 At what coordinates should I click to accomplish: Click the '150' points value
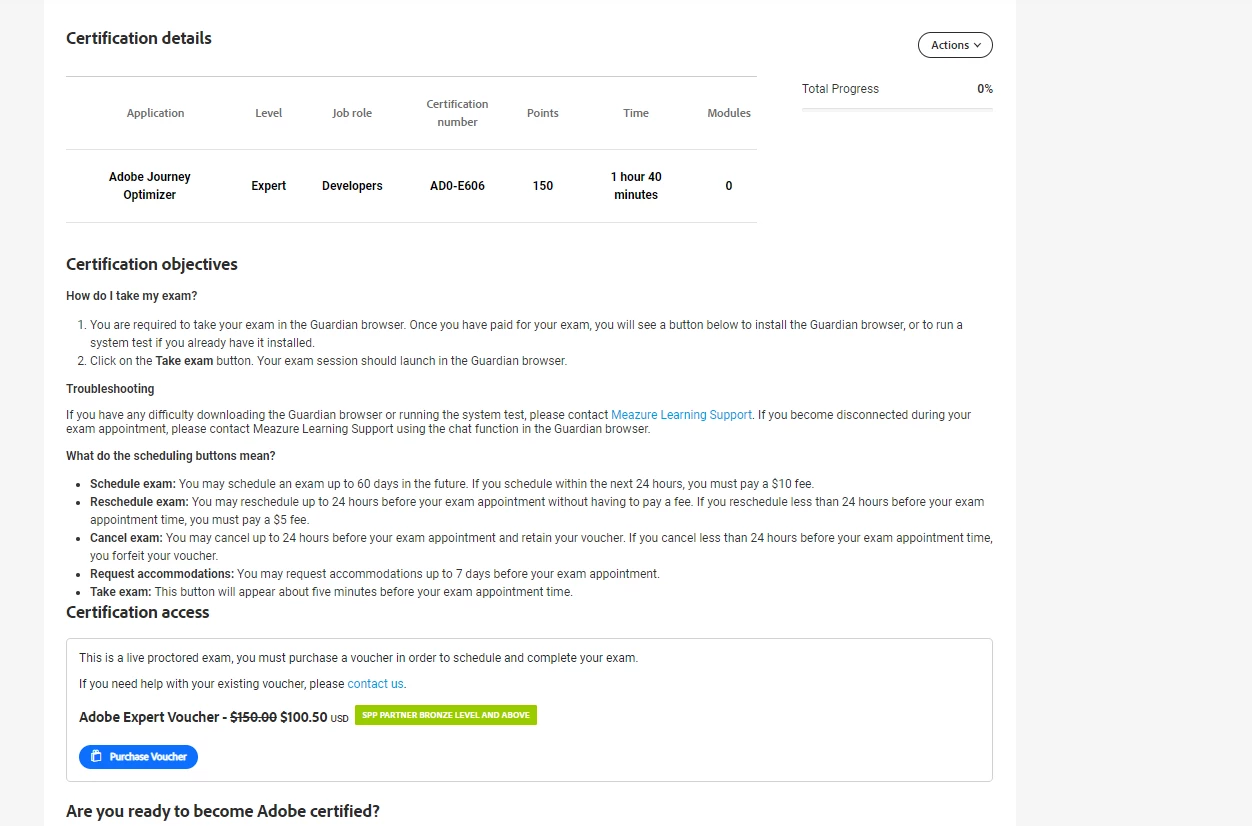pyautogui.click(x=543, y=186)
